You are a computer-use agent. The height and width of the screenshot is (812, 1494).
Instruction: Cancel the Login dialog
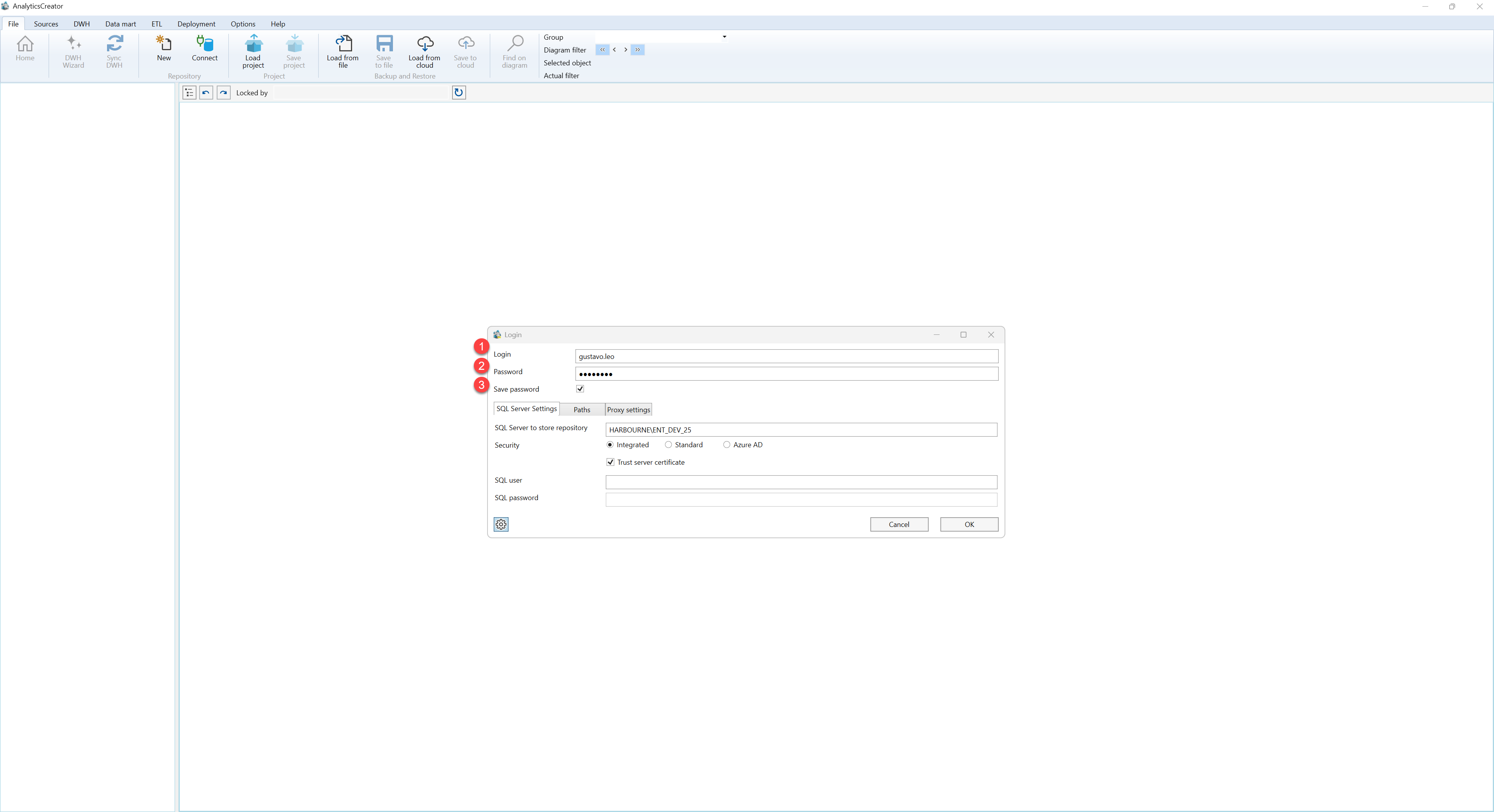click(899, 525)
